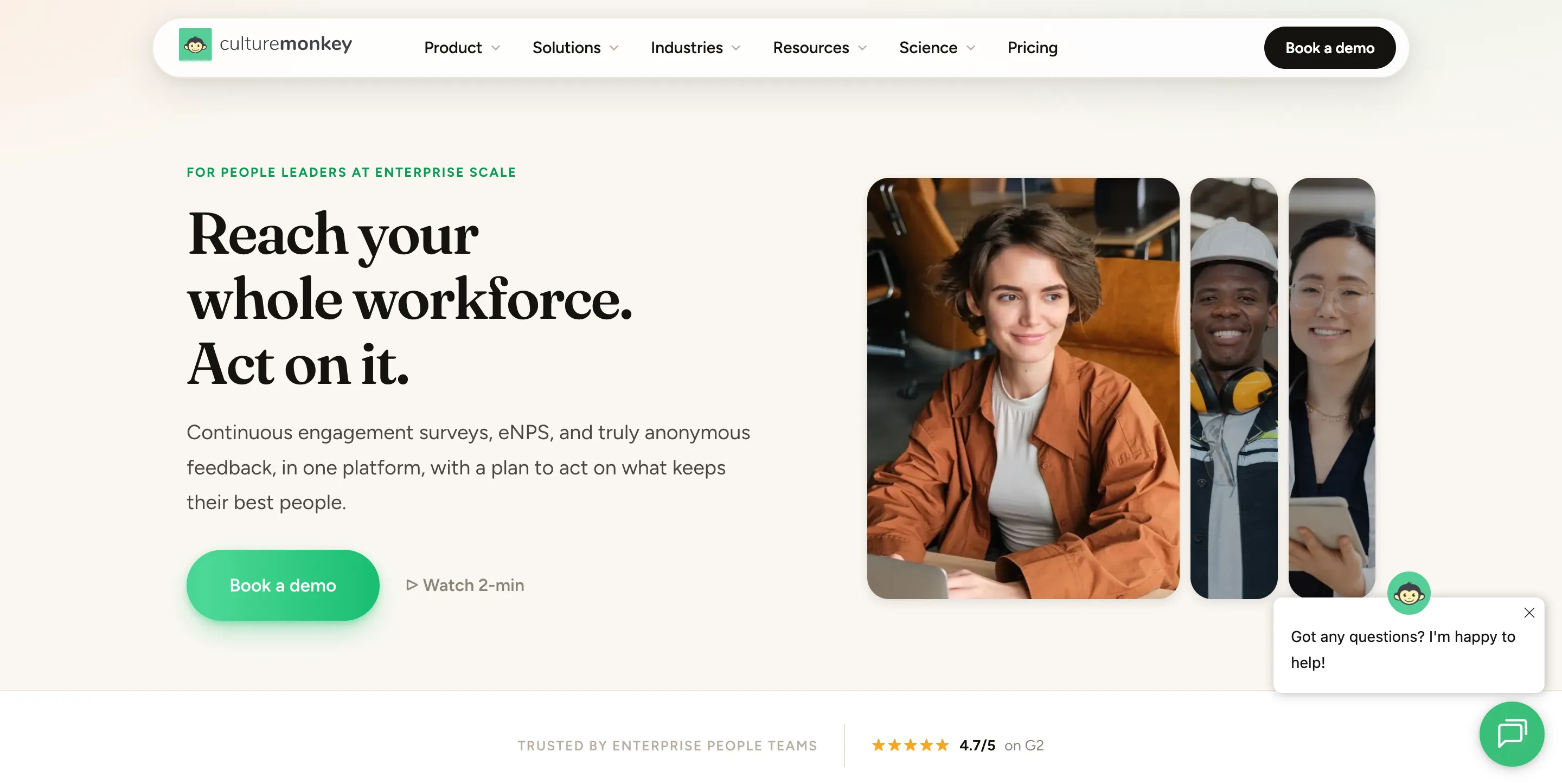Expand the Science chevron arrow

coord(971,48)
